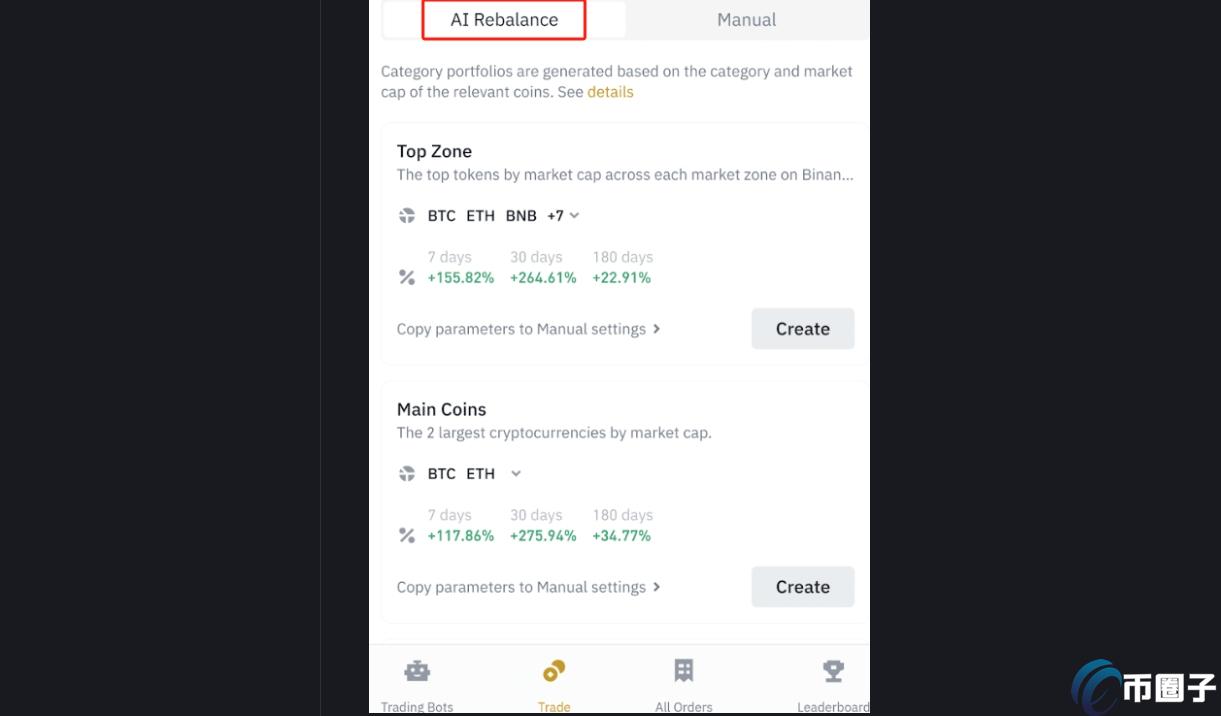Open Trading Bots robot icon
1221x716 pixels.
coord(417,671)
